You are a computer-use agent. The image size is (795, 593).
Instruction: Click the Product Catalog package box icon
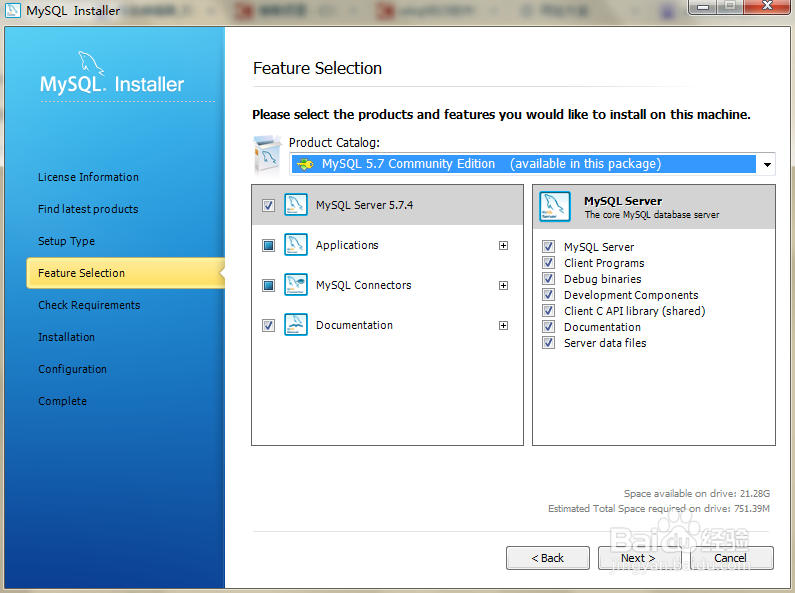click(267, 155)
